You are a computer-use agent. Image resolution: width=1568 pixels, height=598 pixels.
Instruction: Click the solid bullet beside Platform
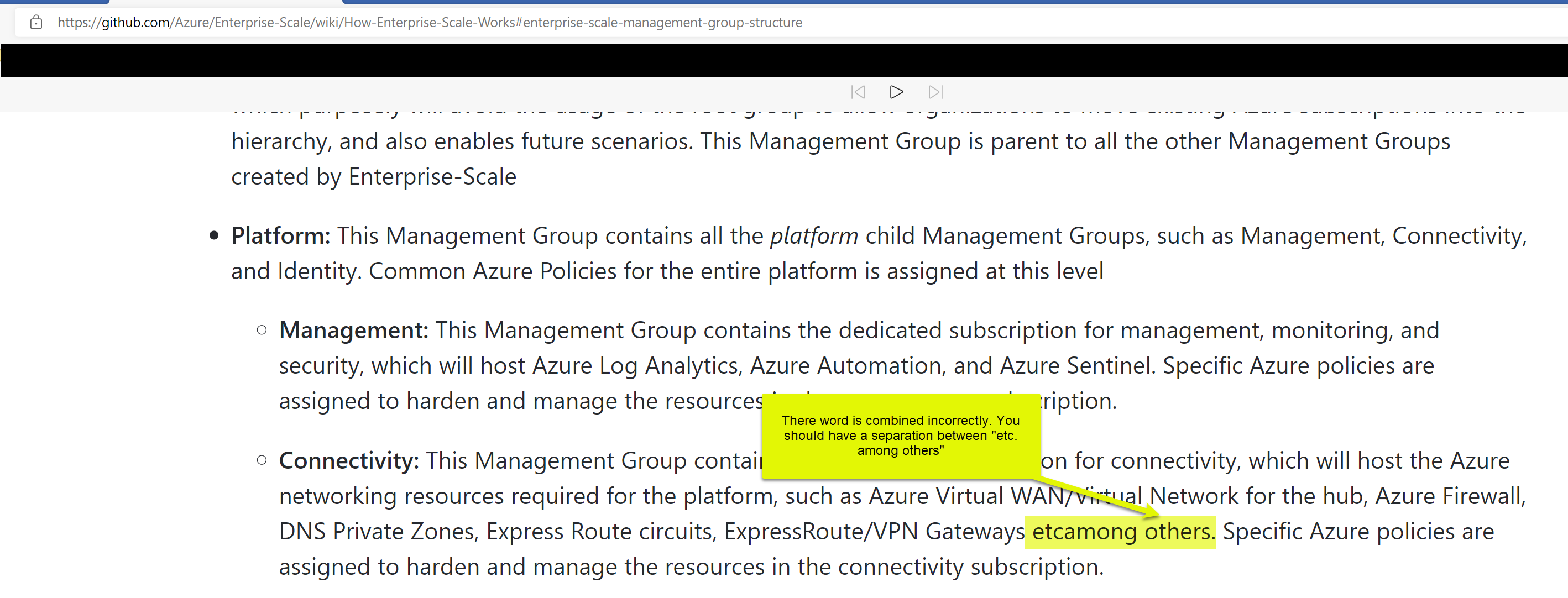(x=213, y=236)
